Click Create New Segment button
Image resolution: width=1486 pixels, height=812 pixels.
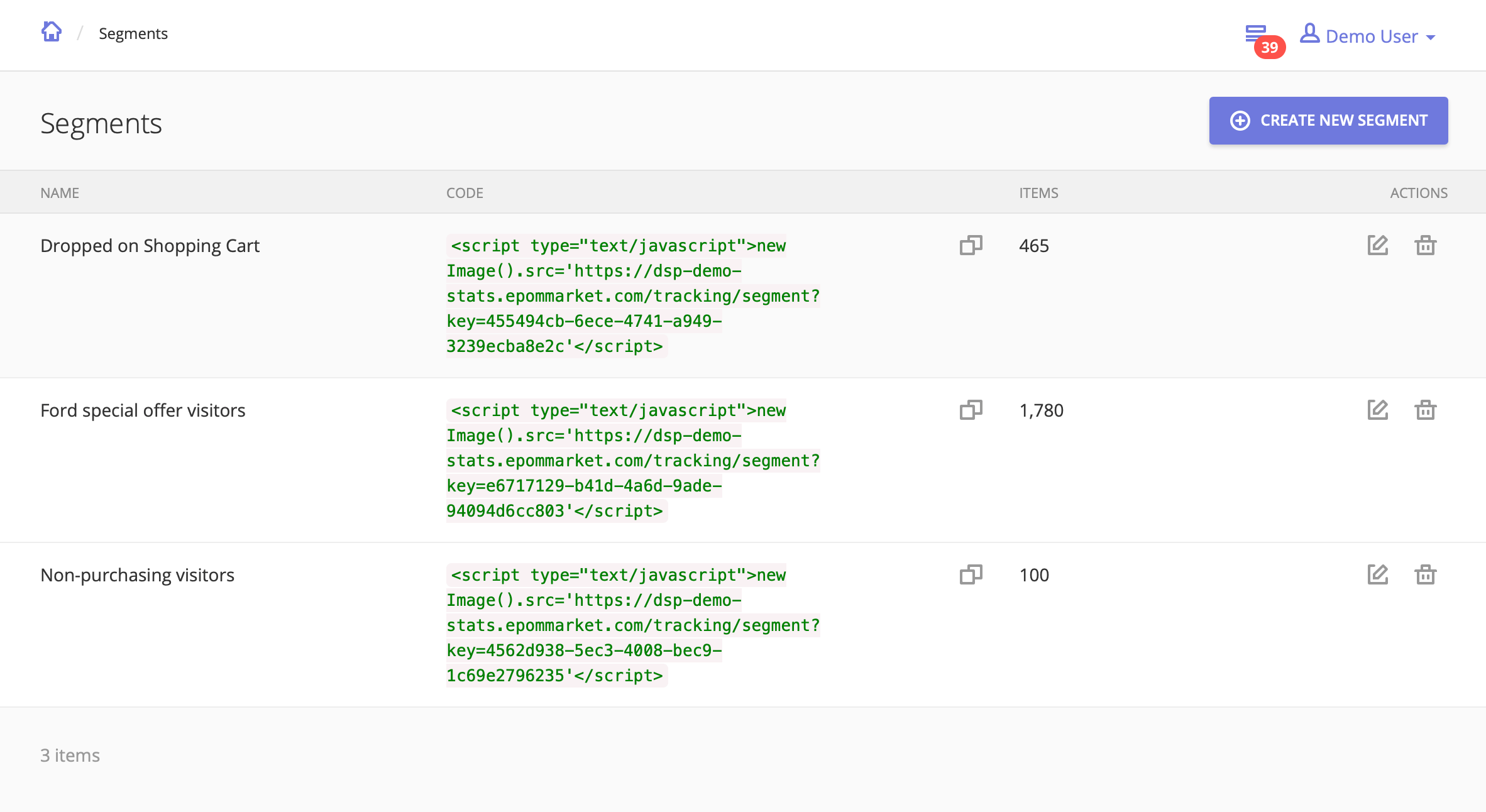(1328, 121)
